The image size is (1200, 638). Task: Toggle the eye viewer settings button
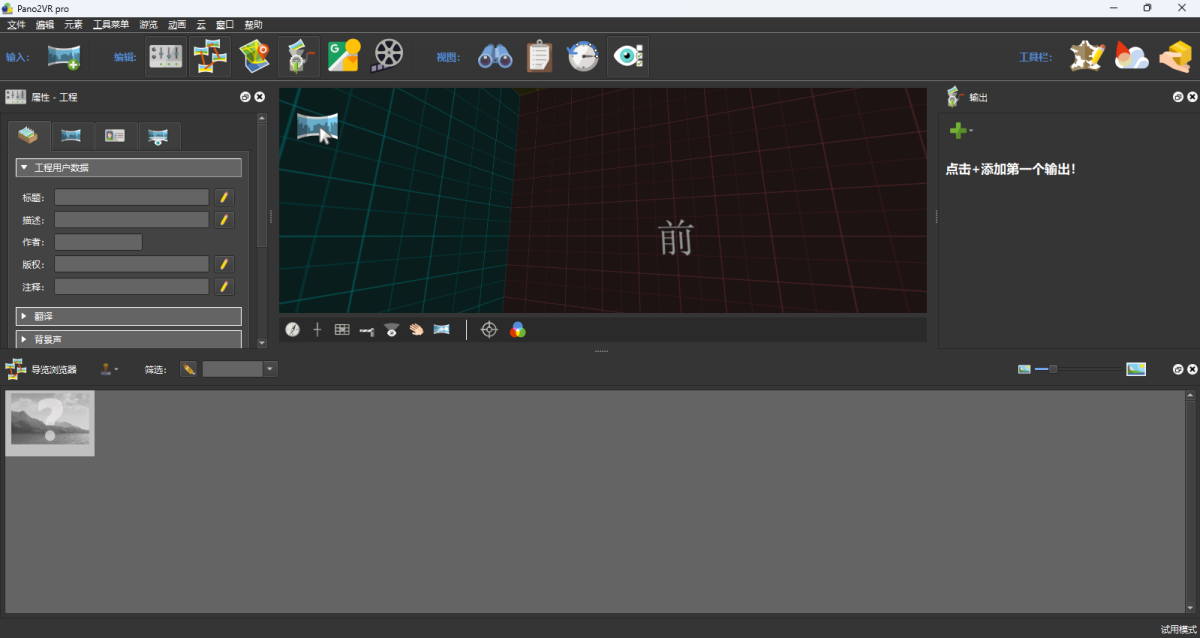tap(628, 57)
